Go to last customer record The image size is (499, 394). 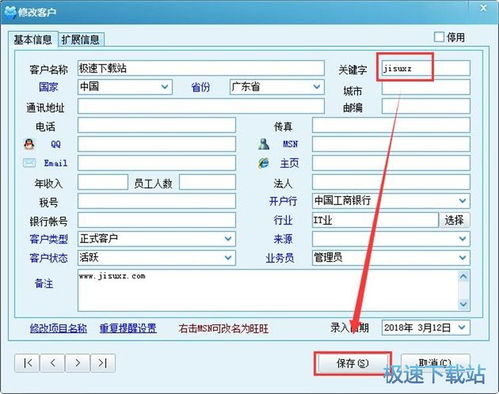103,363
